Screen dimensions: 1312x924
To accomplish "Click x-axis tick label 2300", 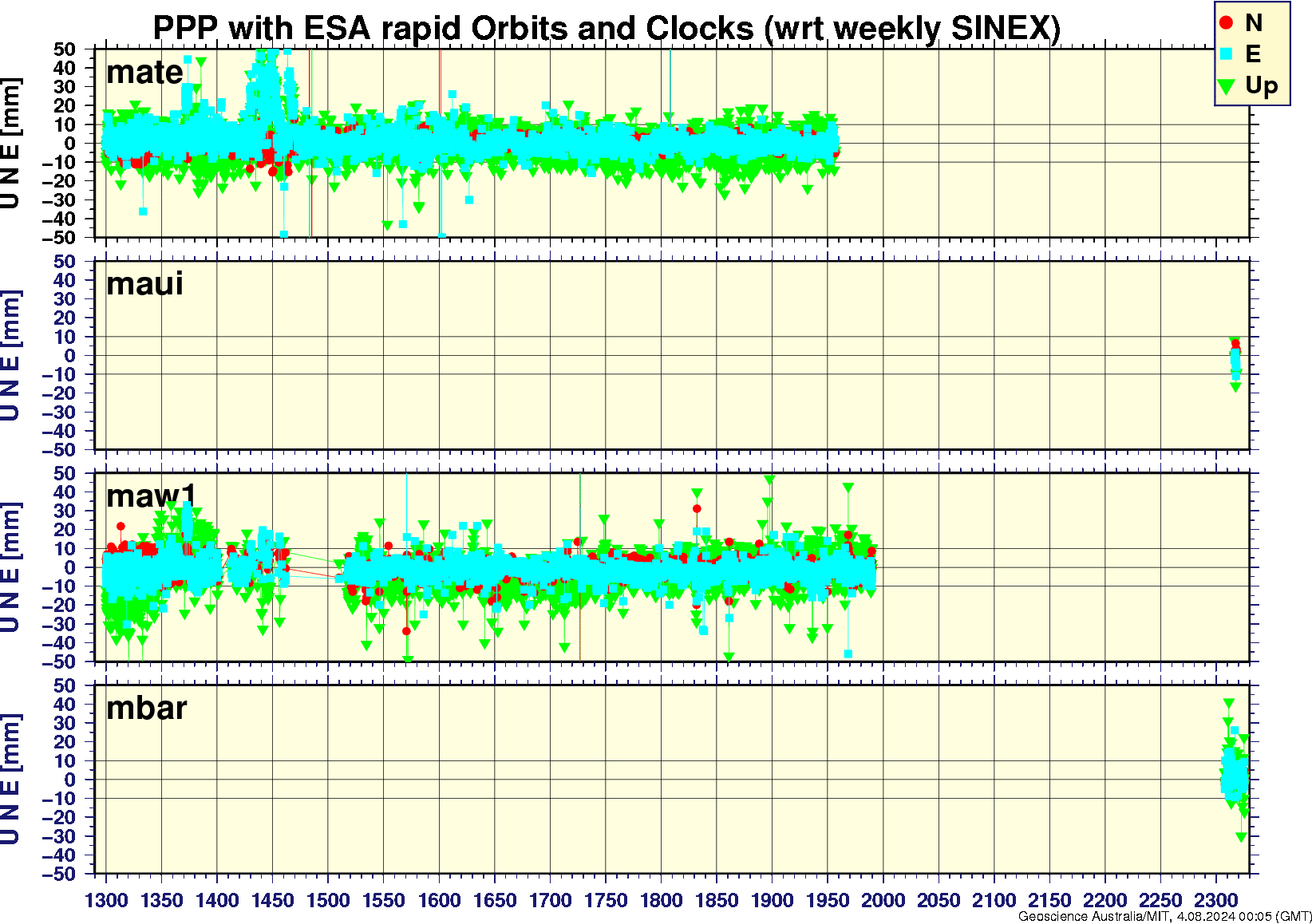I will (1215, 900).
